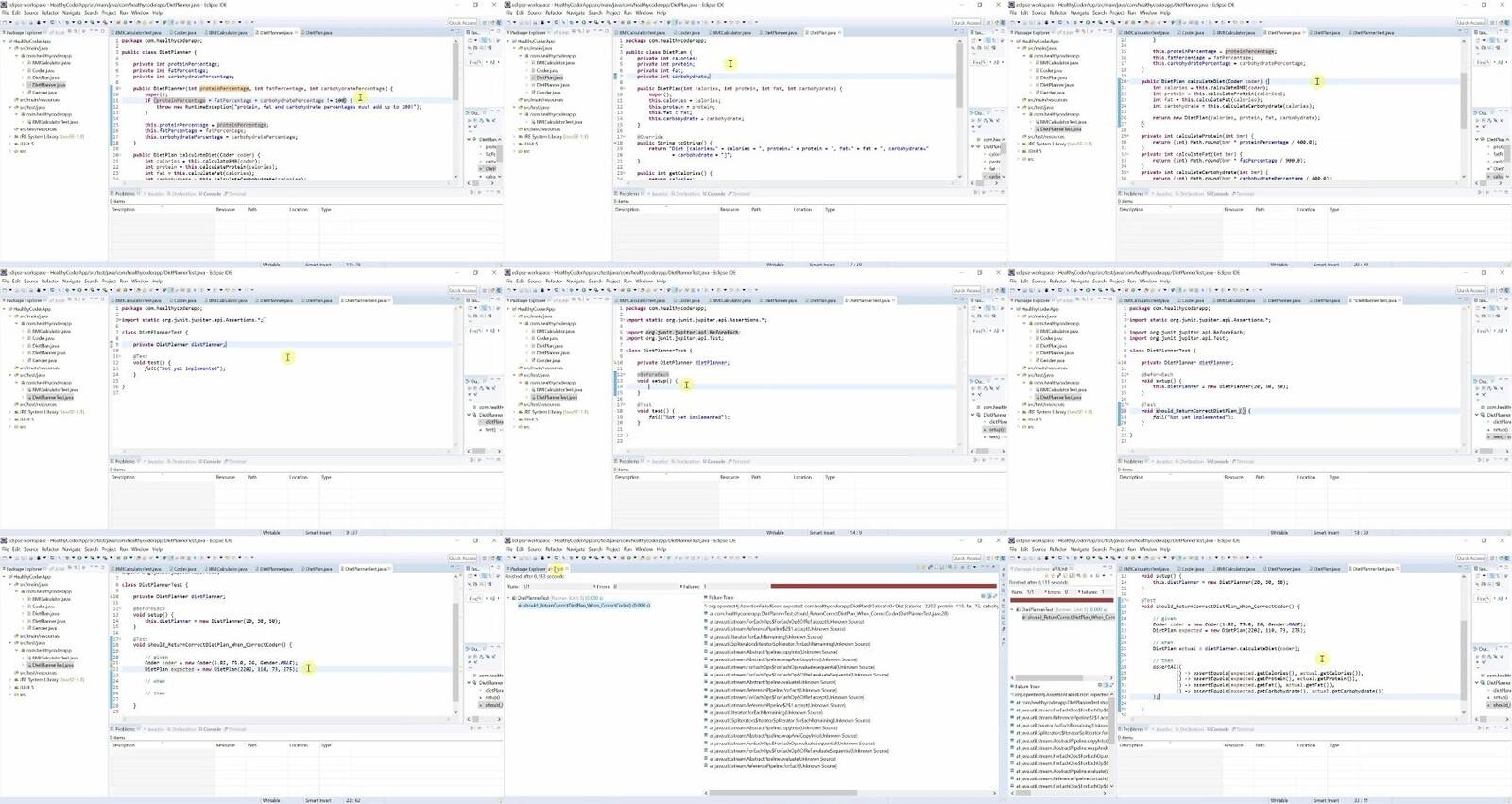Click Resource column header in top-left Problems view
1512x804 pixels.
tap(226, 209)
